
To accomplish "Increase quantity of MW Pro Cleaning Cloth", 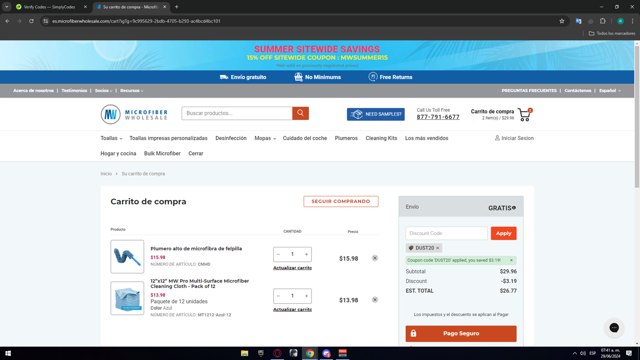I will point(307,296).
